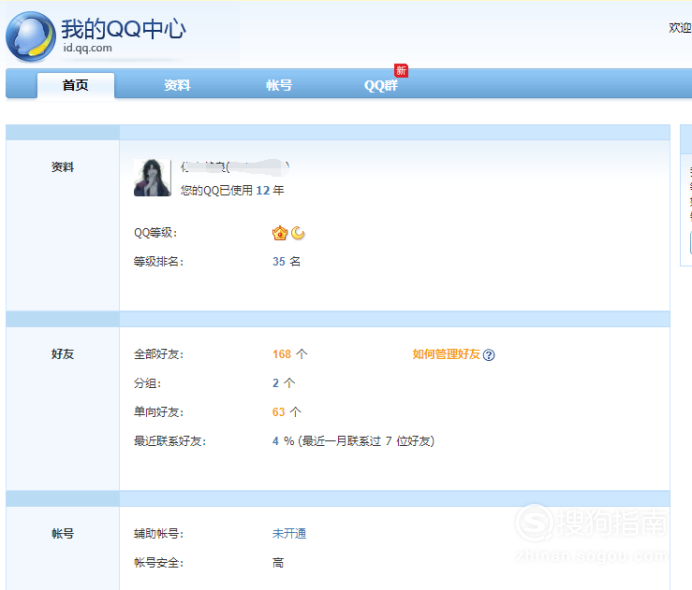The height and width of the screenshot is (590, 692).
Task: Click the 未开通 auxiliary account link
Action: coord(289,534)
